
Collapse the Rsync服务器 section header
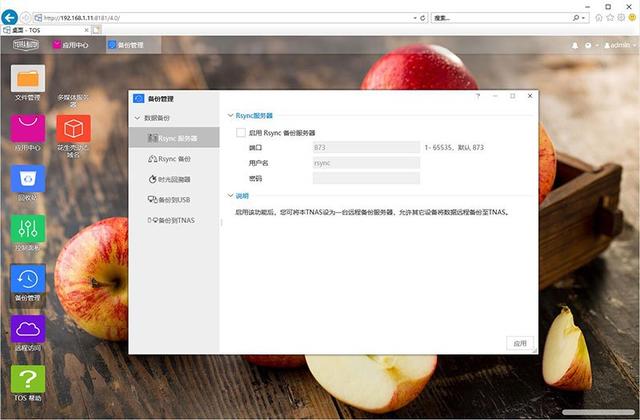click(x=230, y=116)
